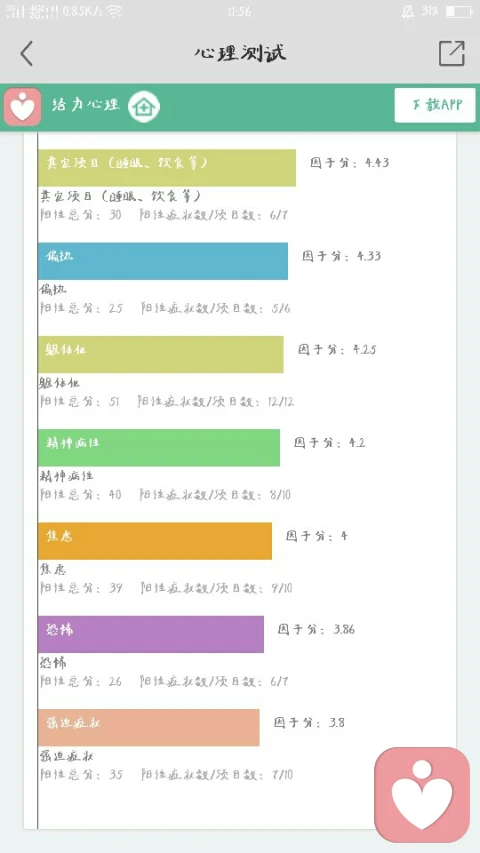Click the 下载APP button
This screenshot has height=853, width=480.
(x=435, y=105)
